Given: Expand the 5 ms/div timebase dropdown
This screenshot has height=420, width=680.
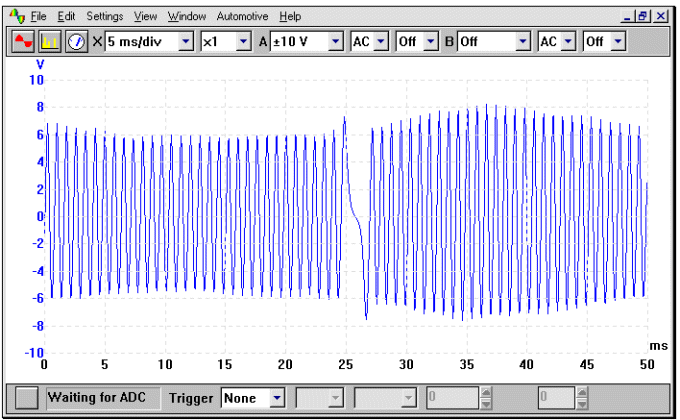Looking at the screenshot, I should [185, 42].
